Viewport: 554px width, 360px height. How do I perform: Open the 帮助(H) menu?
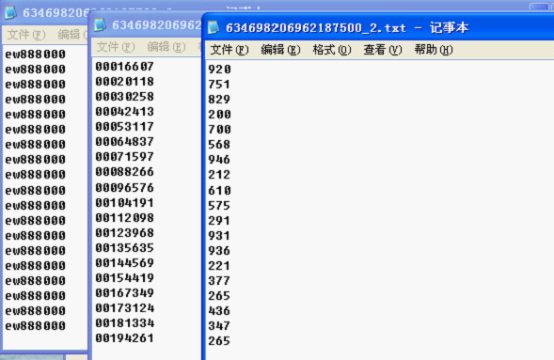[434, 50]
